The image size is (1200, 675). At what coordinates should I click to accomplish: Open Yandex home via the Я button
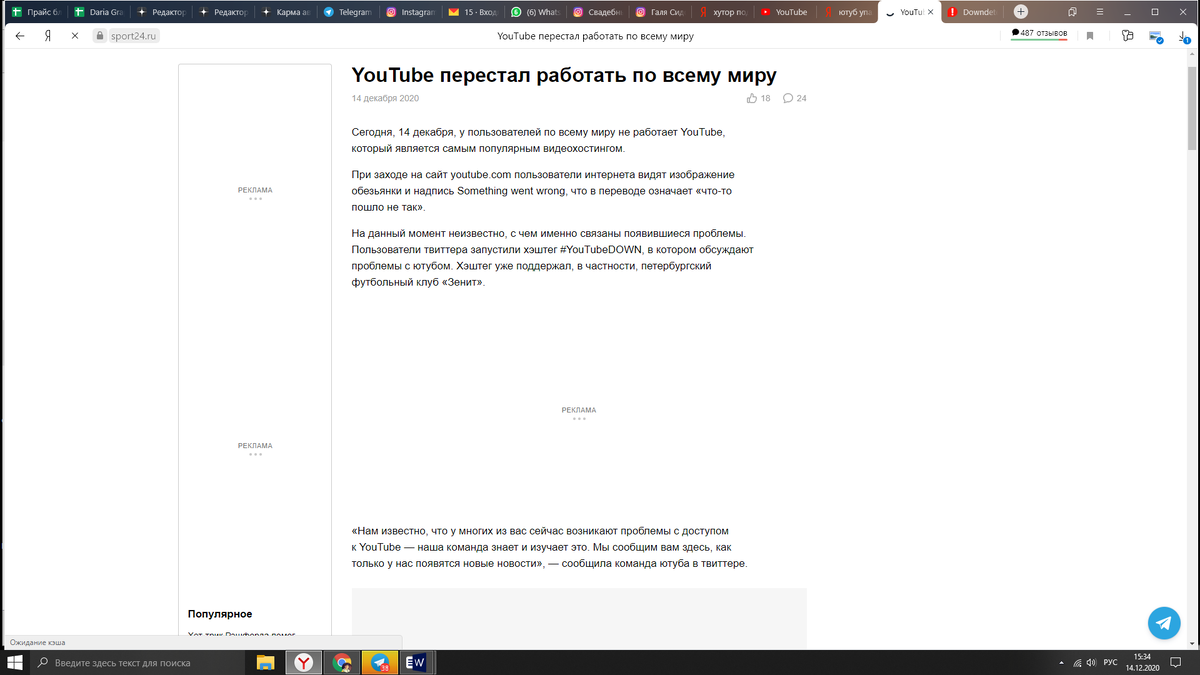(x=47, y=36)
